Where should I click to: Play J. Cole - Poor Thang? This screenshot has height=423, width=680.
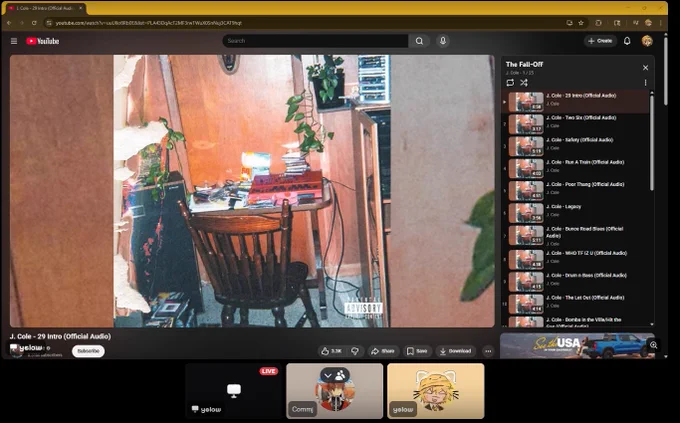tap(575, 190)
